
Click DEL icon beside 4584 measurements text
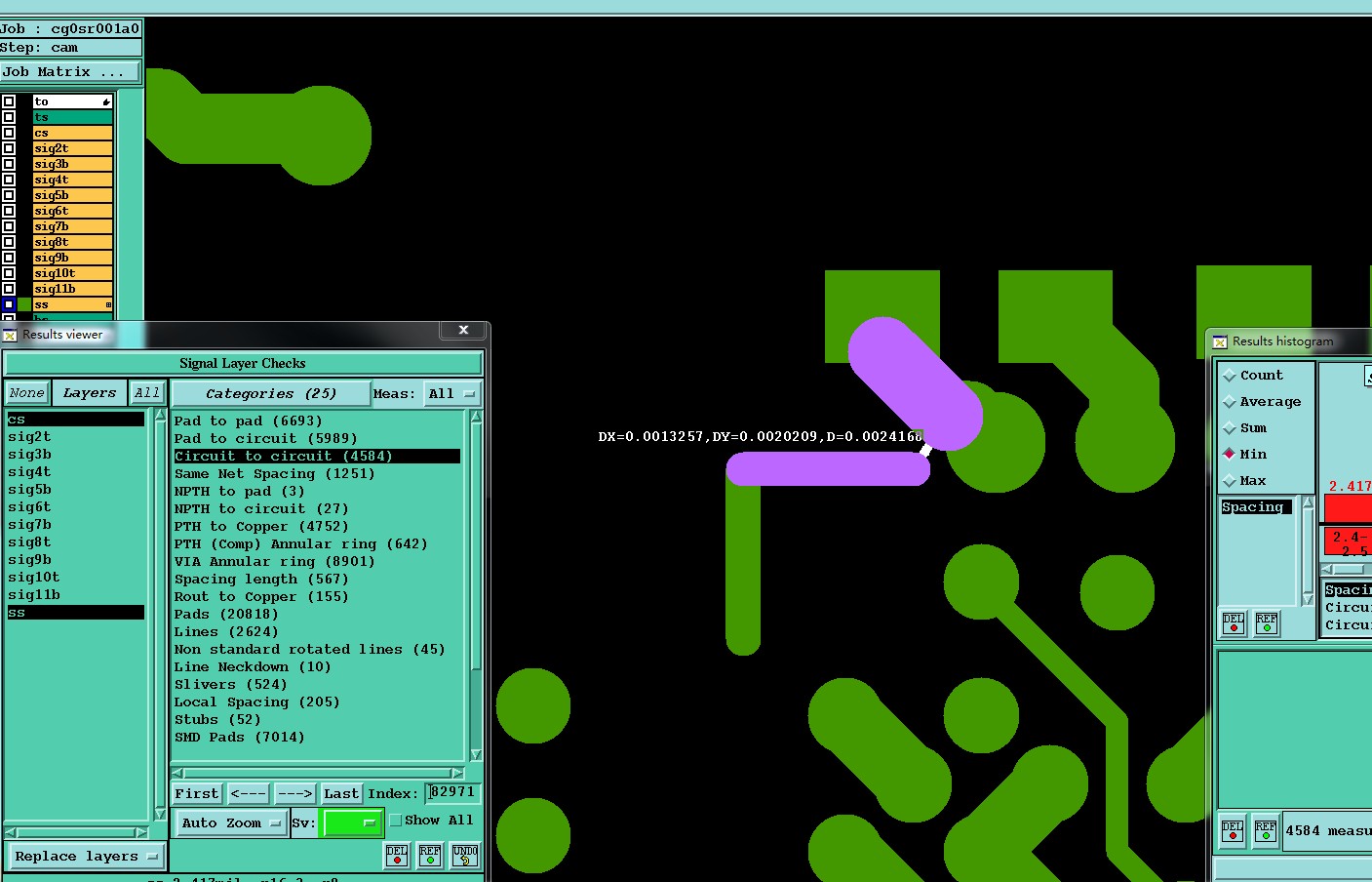1233,831
